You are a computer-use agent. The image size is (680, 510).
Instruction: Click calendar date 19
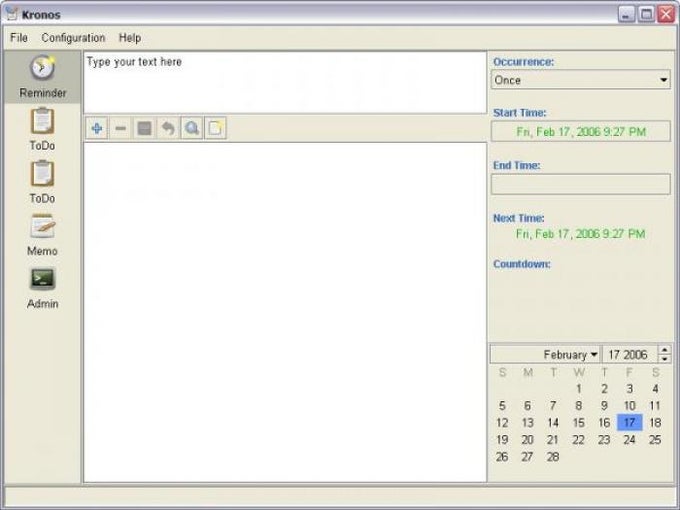pos(502,439)
